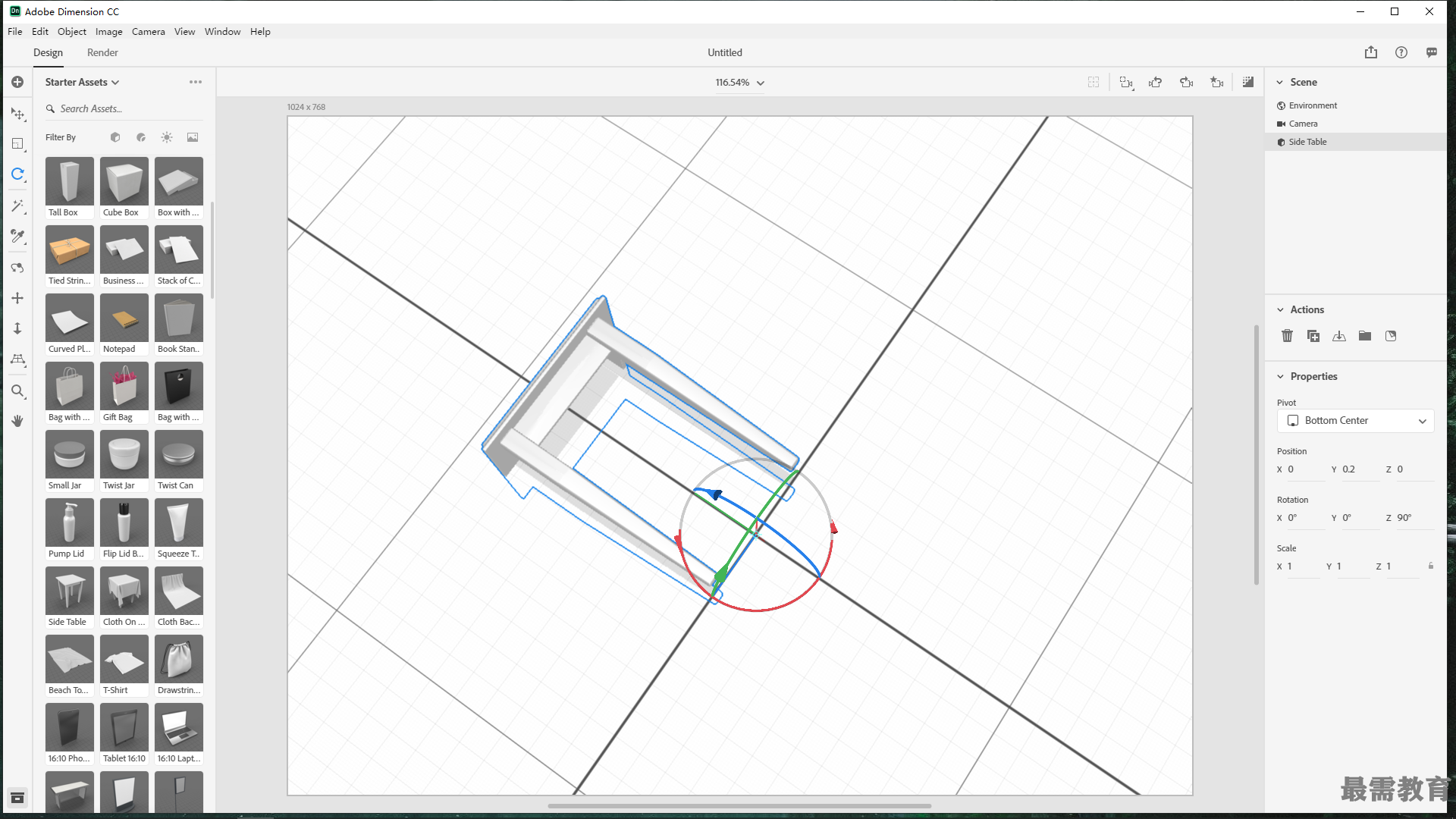Collapse the Properties panel

1280,376
